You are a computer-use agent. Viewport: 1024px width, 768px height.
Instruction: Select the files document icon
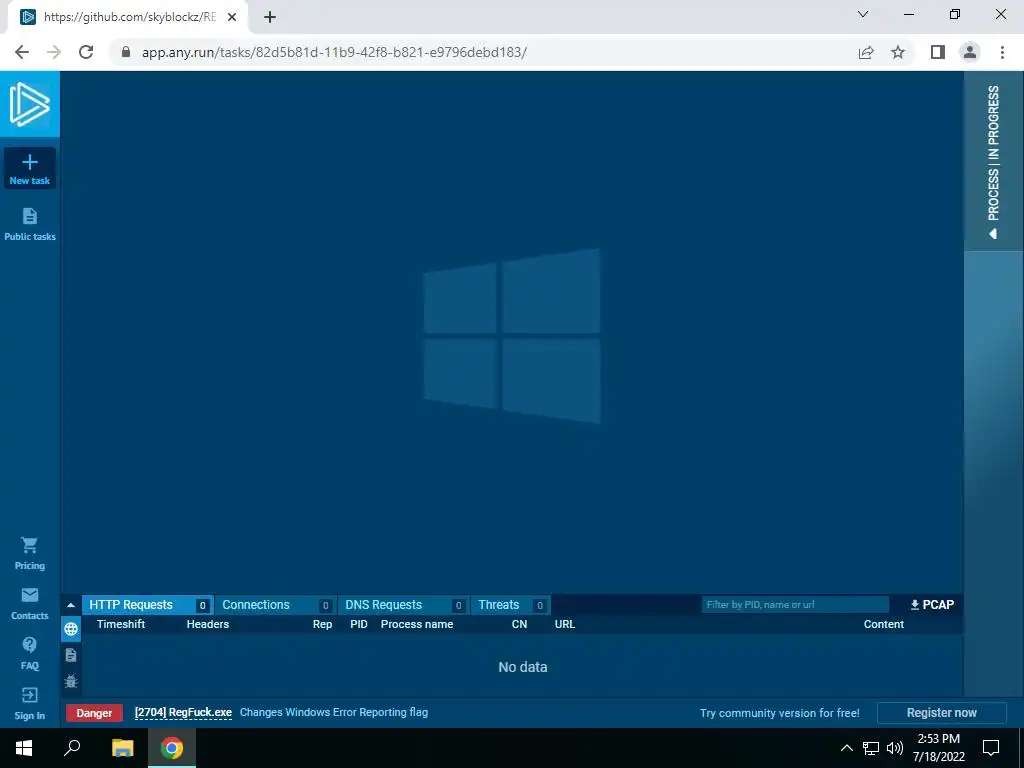click(71, 655)
